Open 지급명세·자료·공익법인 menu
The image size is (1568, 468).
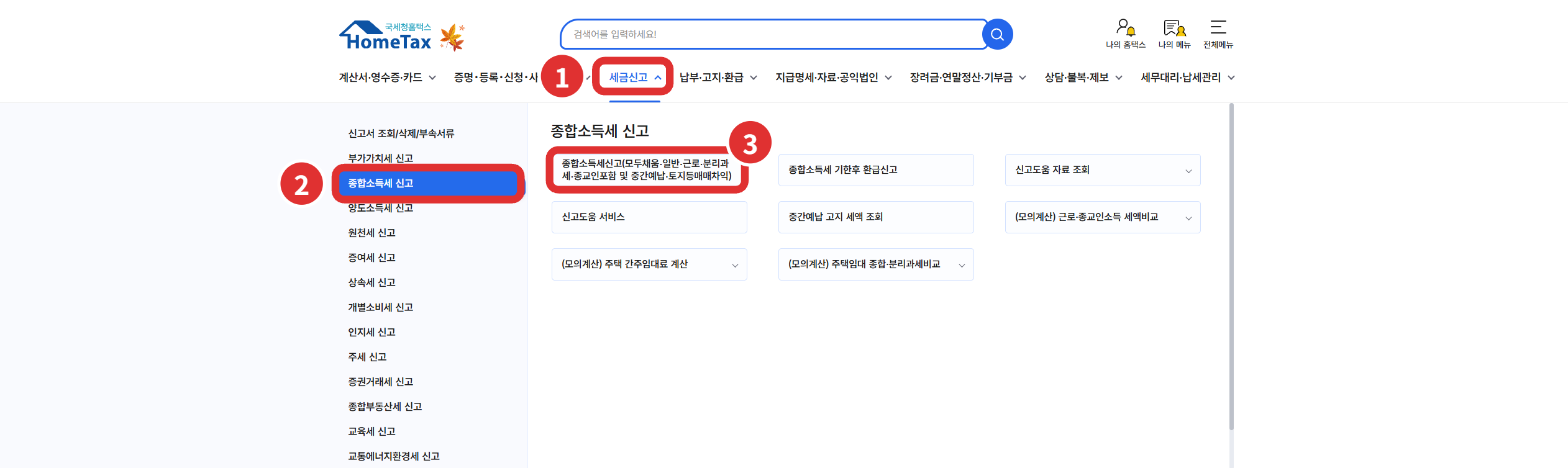[826, 78]
